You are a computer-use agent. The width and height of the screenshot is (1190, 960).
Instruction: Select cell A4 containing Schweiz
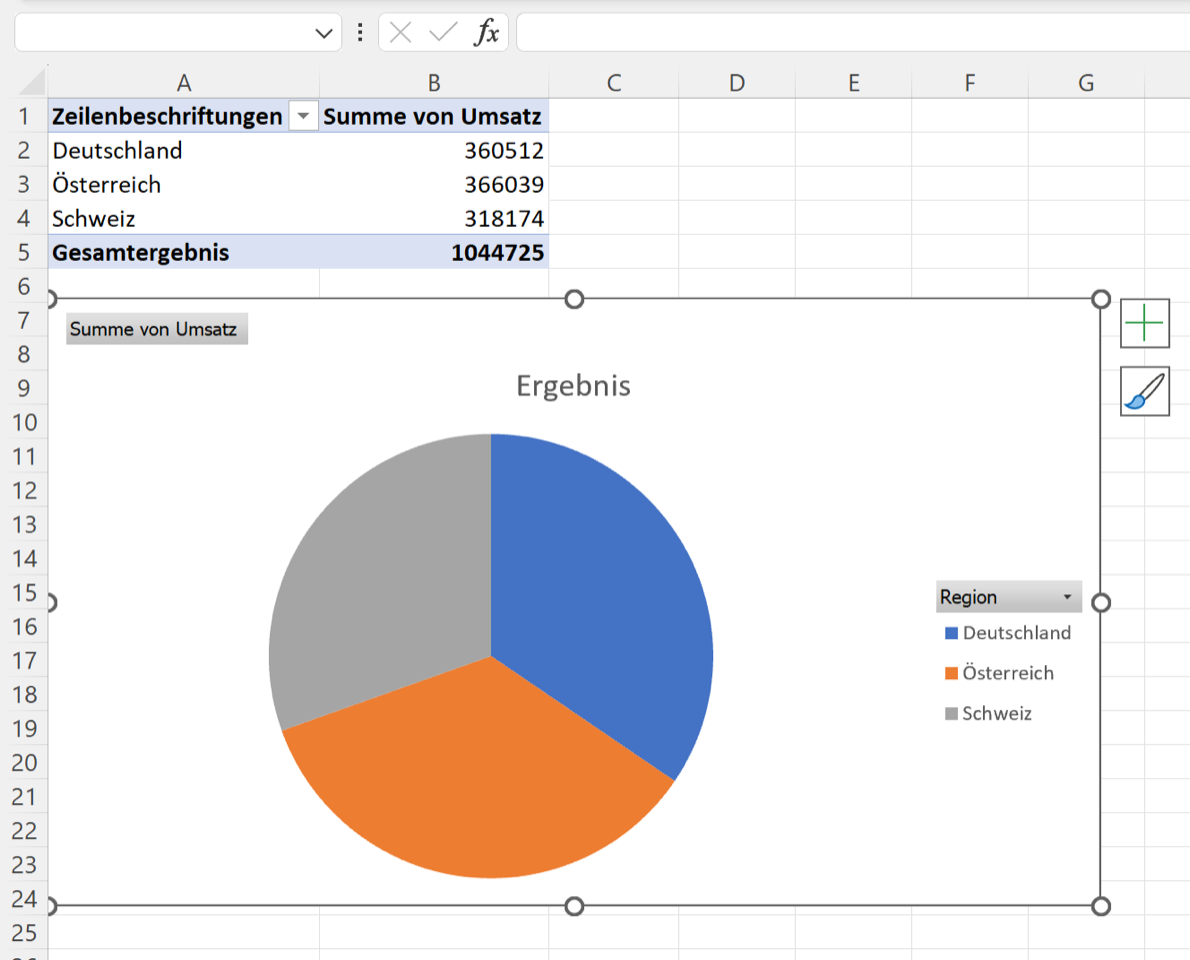point(184,219)
